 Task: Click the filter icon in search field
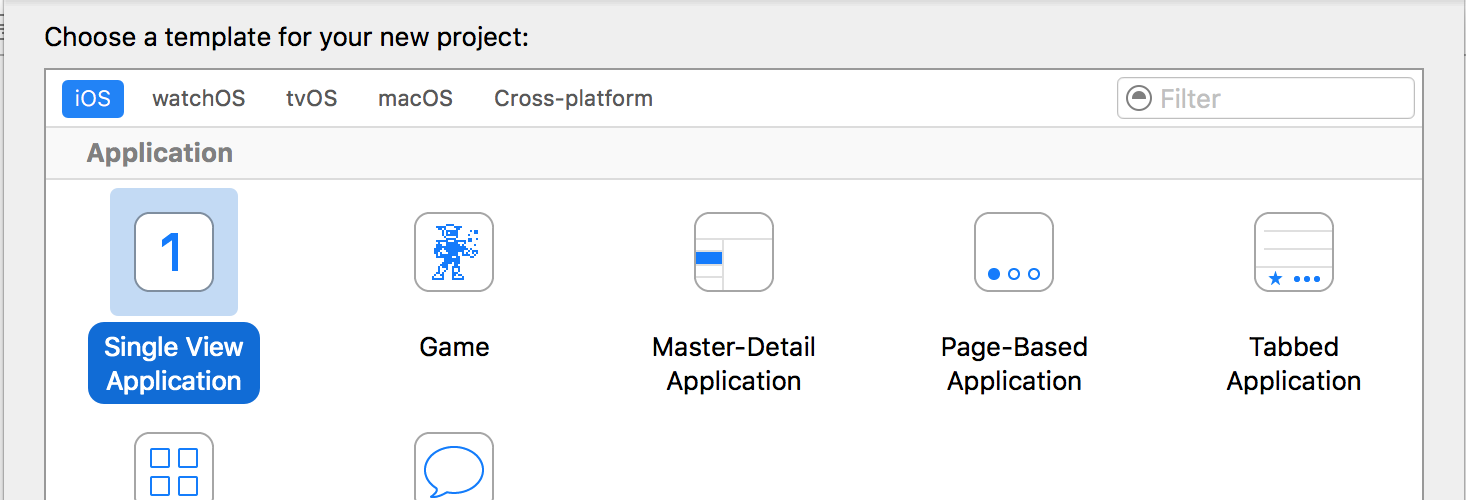tap(1138, 99)
